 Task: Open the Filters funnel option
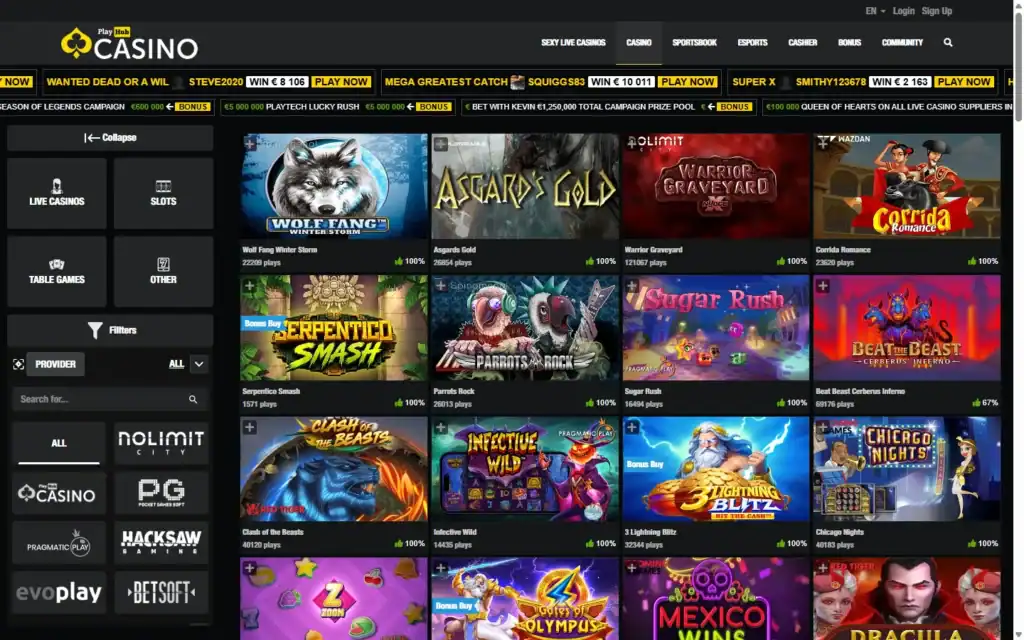110,330
